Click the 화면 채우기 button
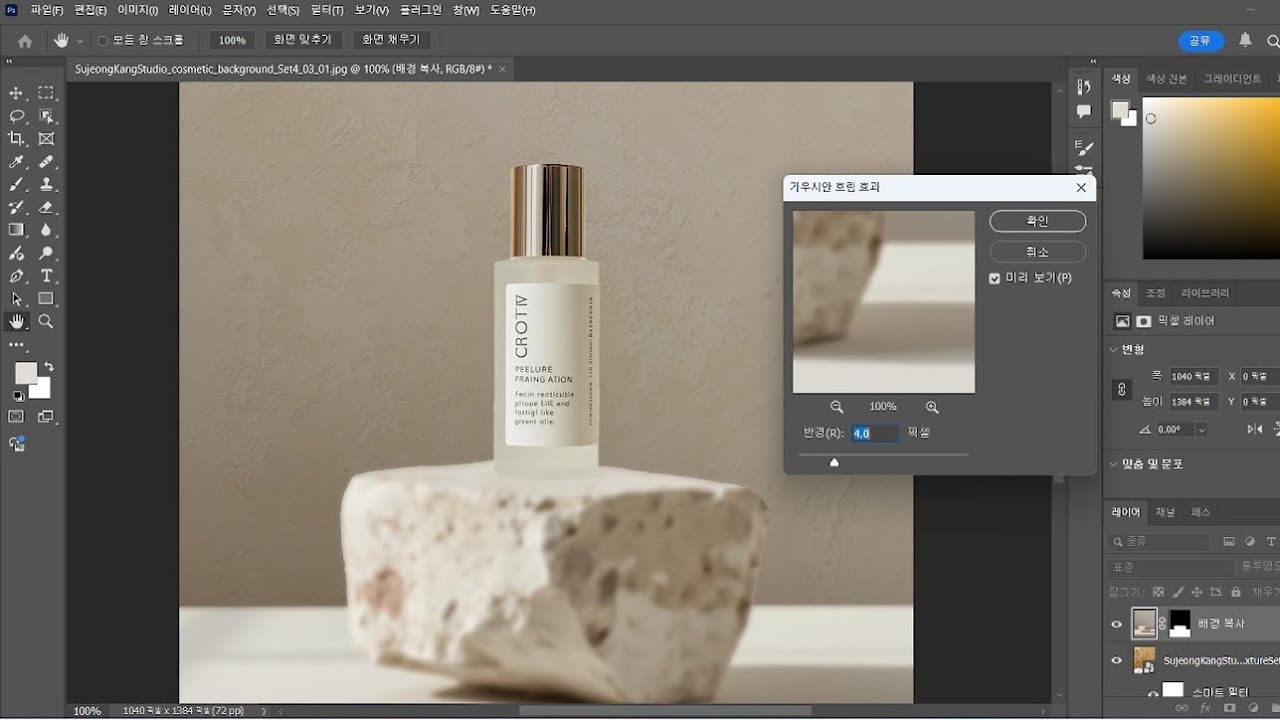1280x720 pixels. click(391, 40)
